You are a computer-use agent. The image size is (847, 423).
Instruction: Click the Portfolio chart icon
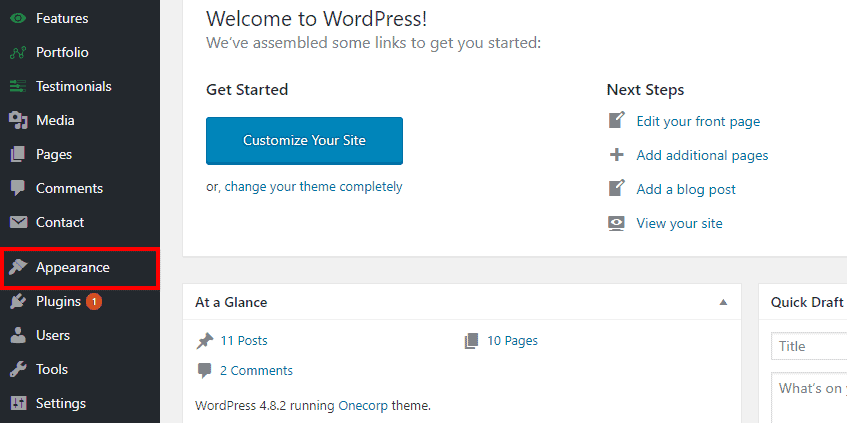coord(18,52)
